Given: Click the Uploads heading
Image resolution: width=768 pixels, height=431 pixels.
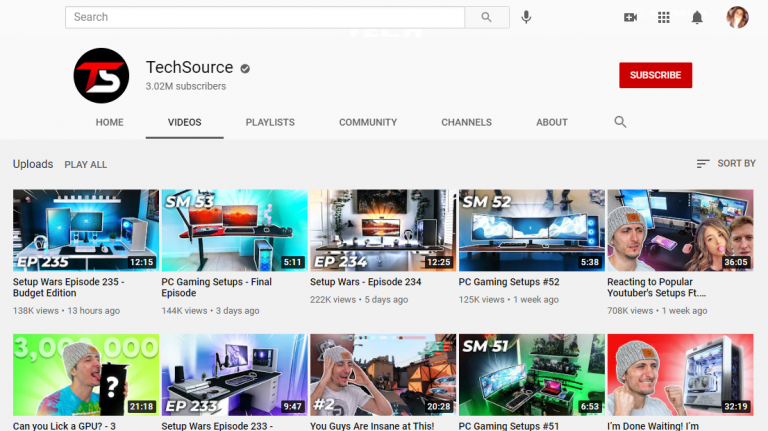Looking at the screenshot, I should [x=33, y=164].
